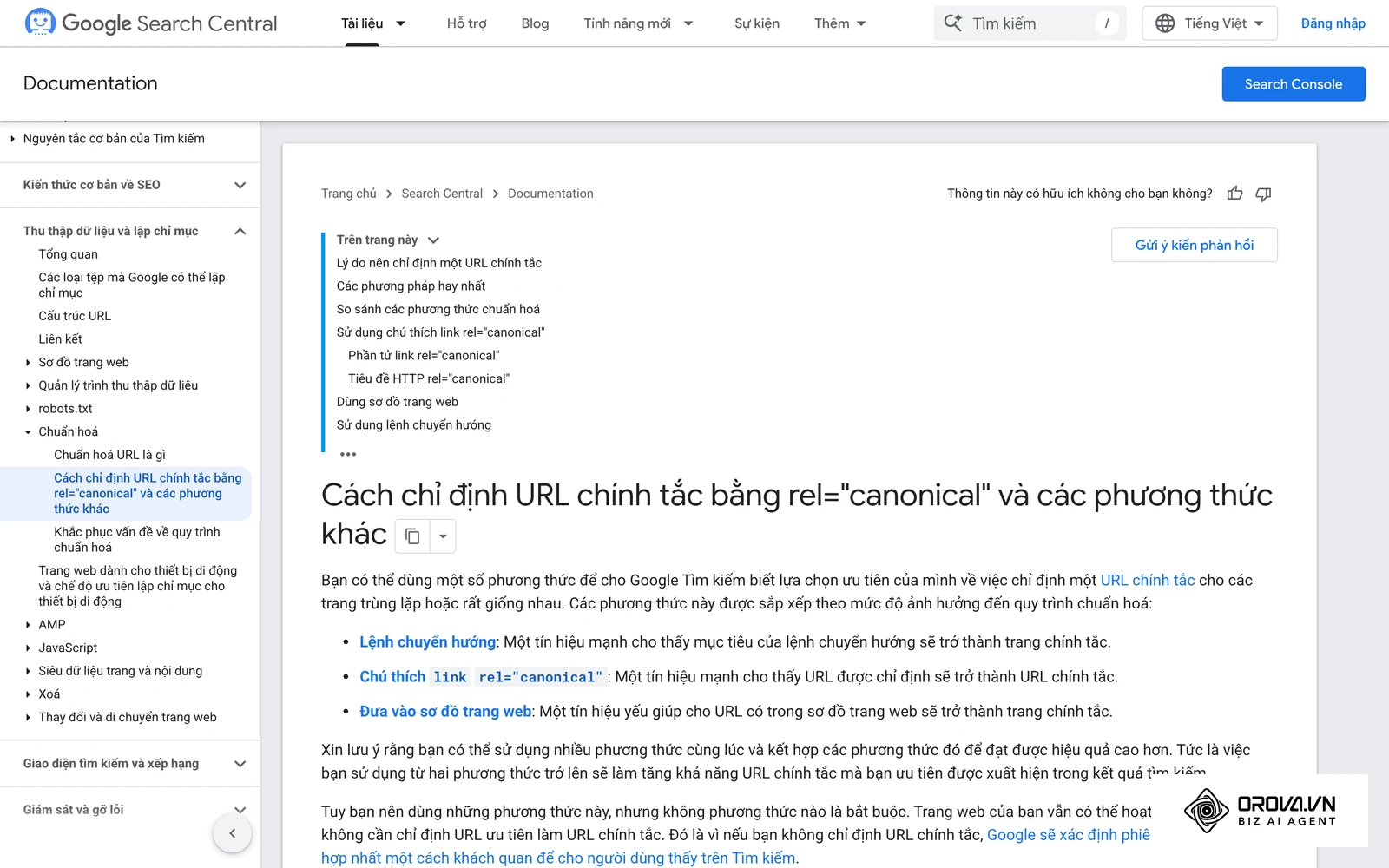Jump to So sánh các phương thức chuẩn hoá
Screen dimensions: 1389x868
click(x=438, y=309)
